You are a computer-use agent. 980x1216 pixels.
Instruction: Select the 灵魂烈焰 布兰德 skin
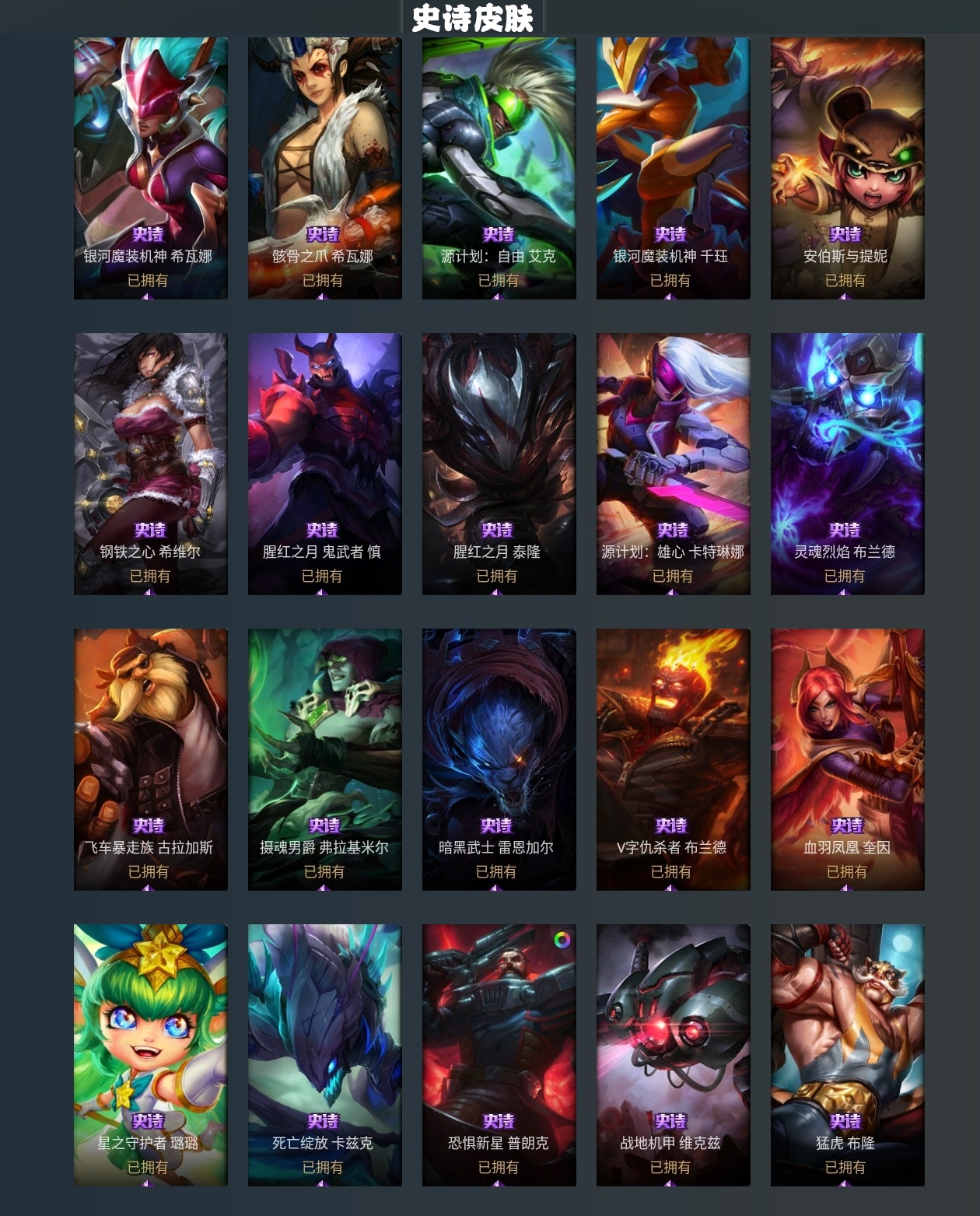click(848, 464)
